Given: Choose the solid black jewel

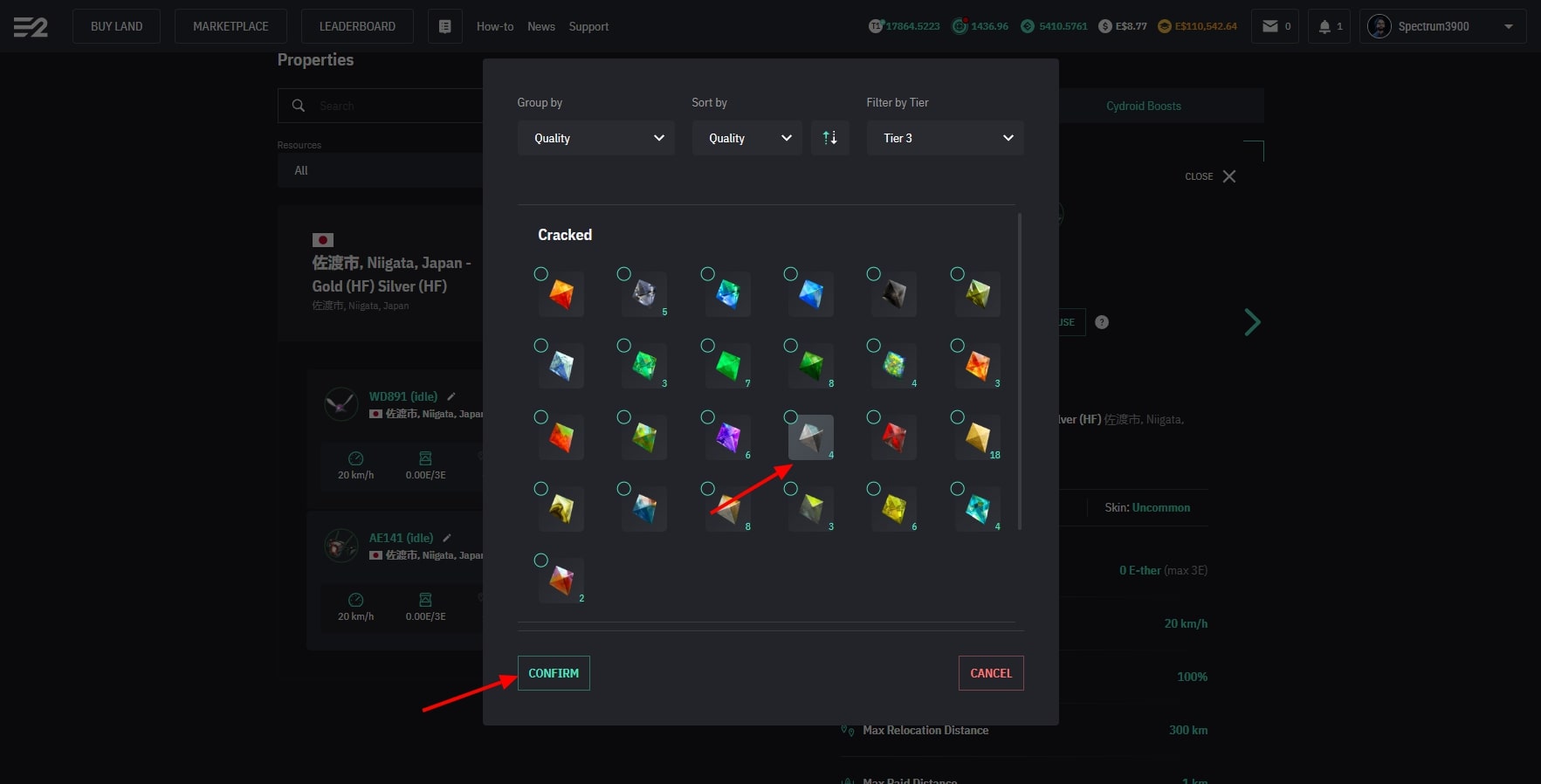Looking at the screenshot, I should 894,294.
